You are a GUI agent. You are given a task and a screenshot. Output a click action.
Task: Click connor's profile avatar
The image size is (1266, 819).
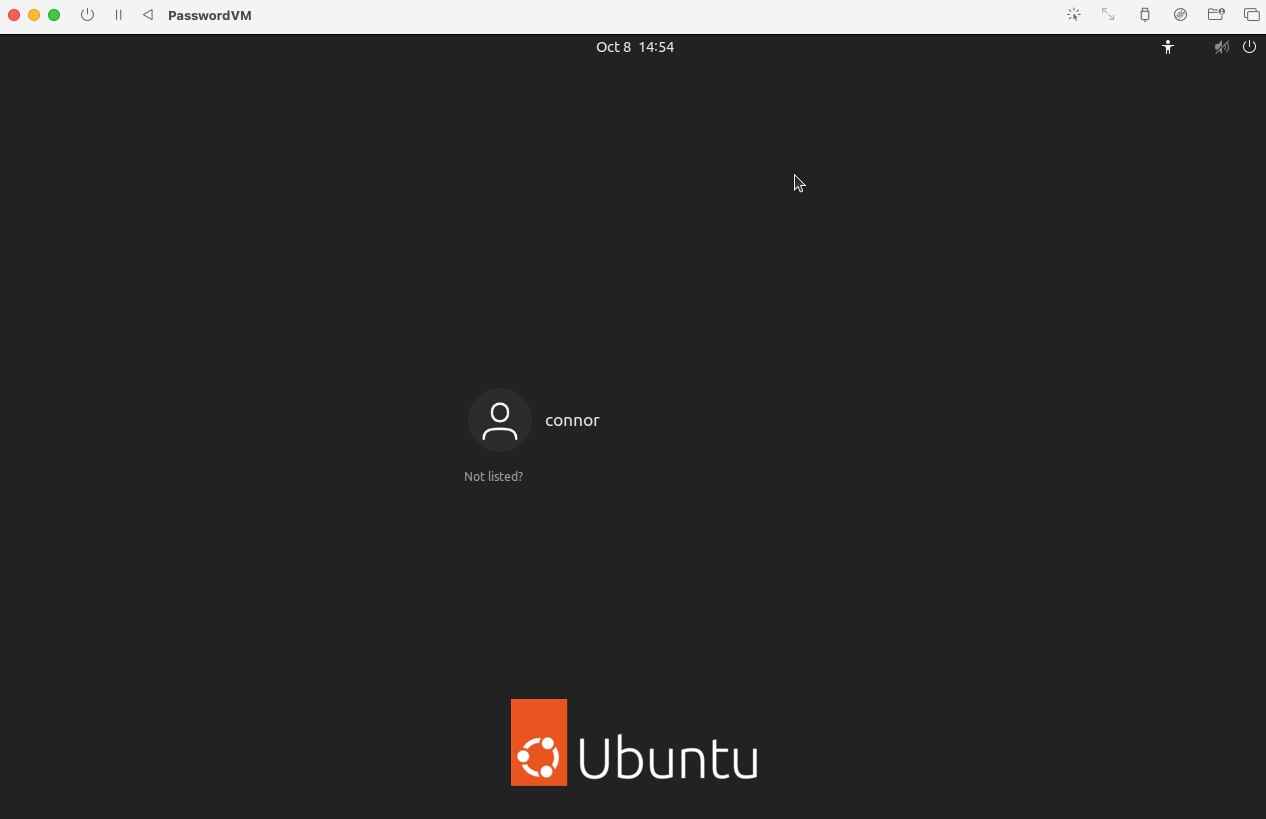click(x=500, y=420)
